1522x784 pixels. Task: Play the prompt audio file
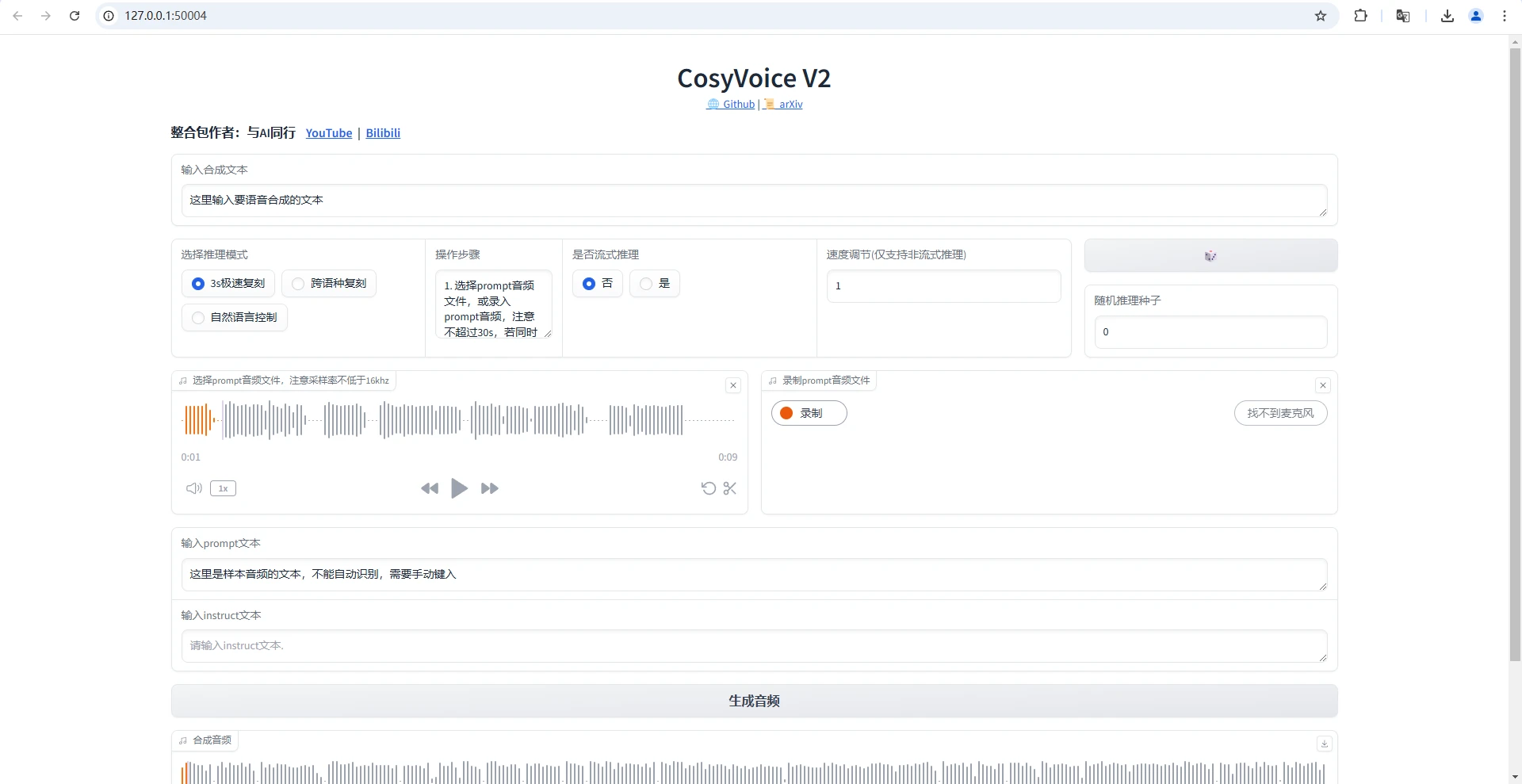point(459,488)
